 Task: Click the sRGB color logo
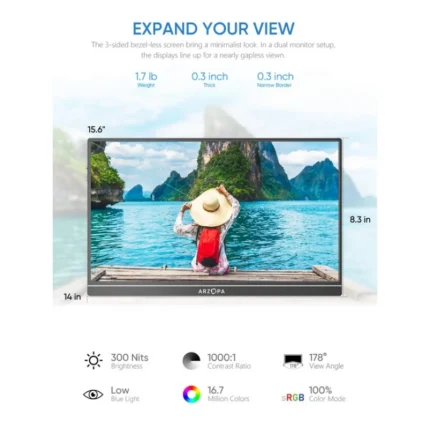293,397
